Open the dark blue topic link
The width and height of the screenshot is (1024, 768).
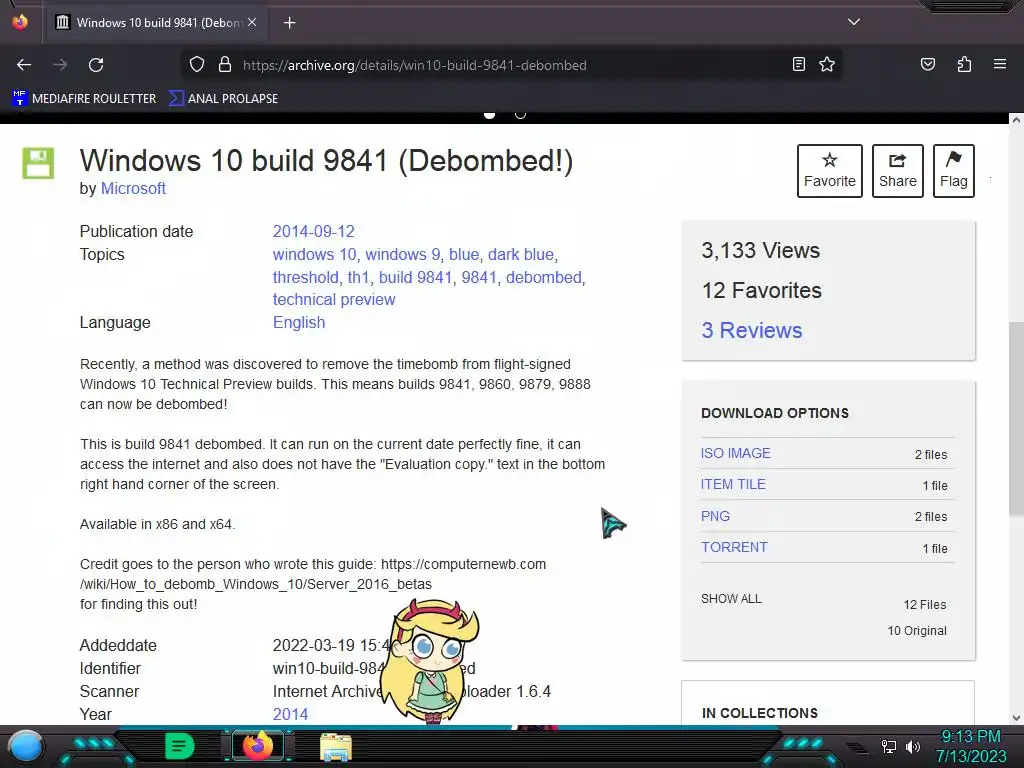pyautogui.click(x=520, y=254)
